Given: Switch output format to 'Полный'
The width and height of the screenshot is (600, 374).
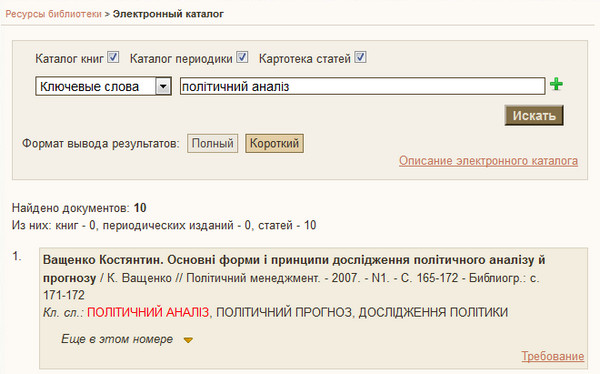Looking at the screenshot, I should (x=212, y=144).
